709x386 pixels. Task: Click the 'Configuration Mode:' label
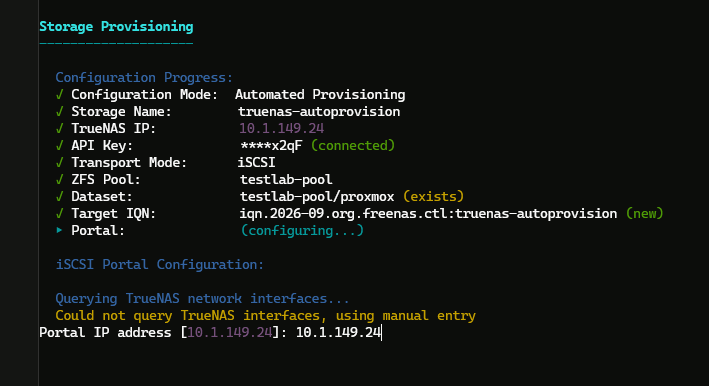point(145,94)
